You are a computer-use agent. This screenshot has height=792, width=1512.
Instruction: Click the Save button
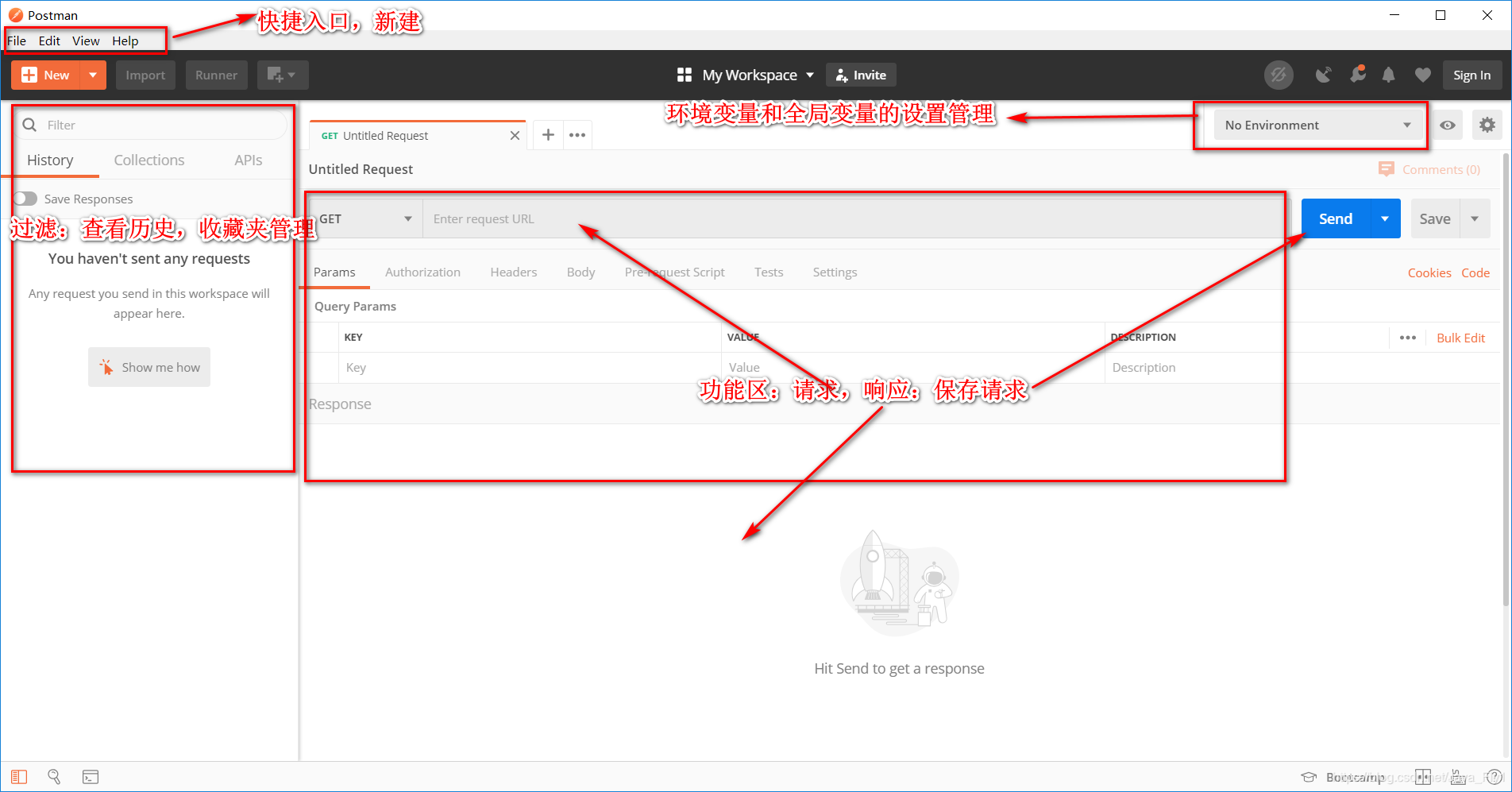[1435, 218]
